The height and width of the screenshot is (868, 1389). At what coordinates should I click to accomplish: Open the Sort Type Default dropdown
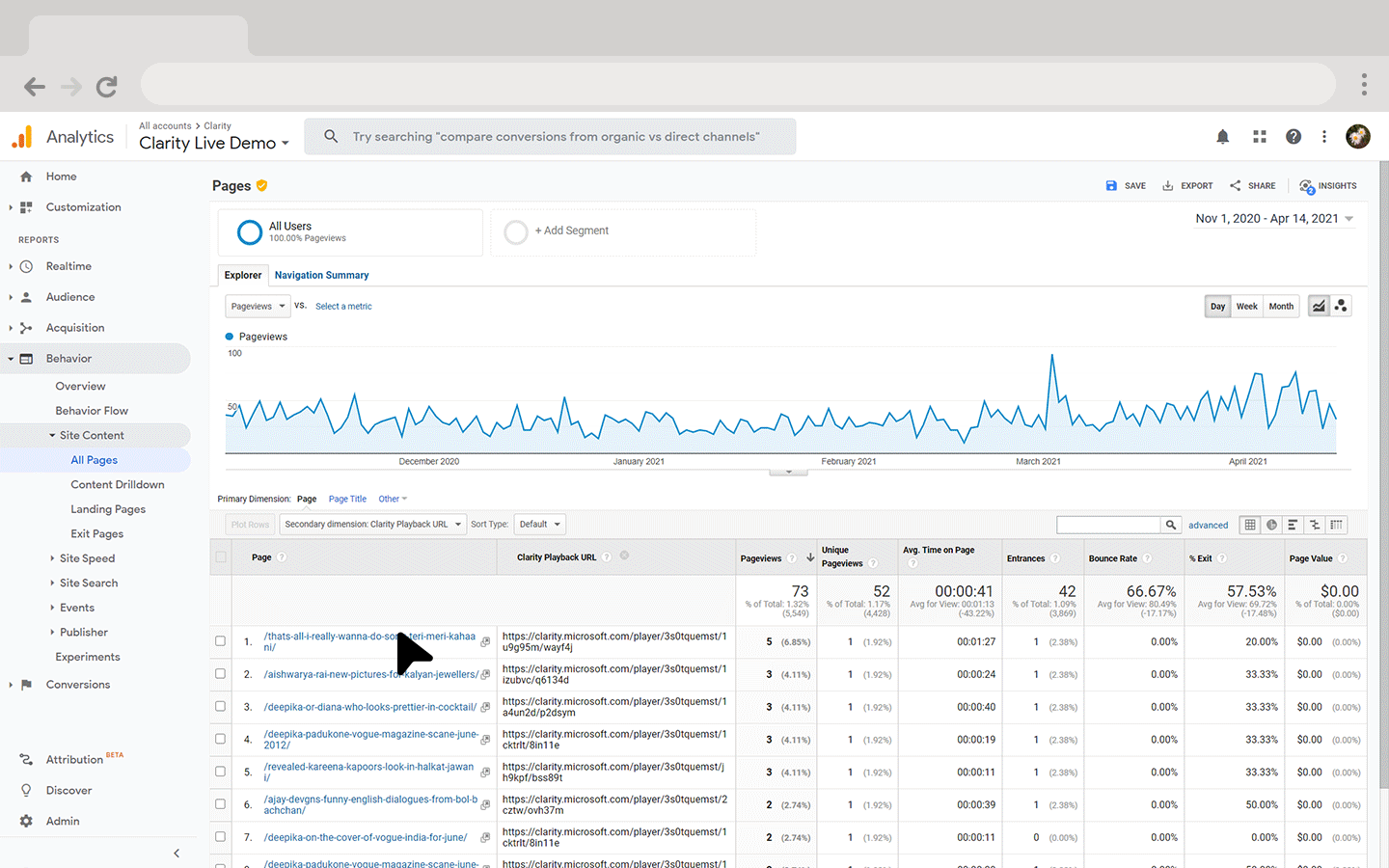539,525
